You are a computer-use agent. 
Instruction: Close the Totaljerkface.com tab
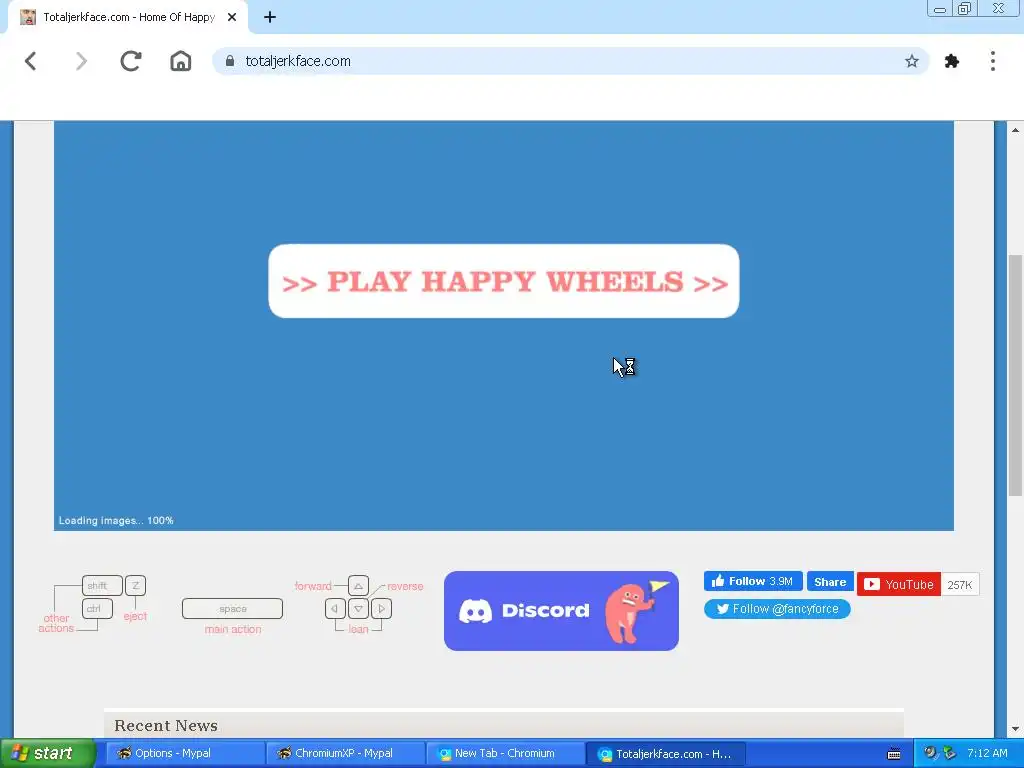tap(232, 18)
